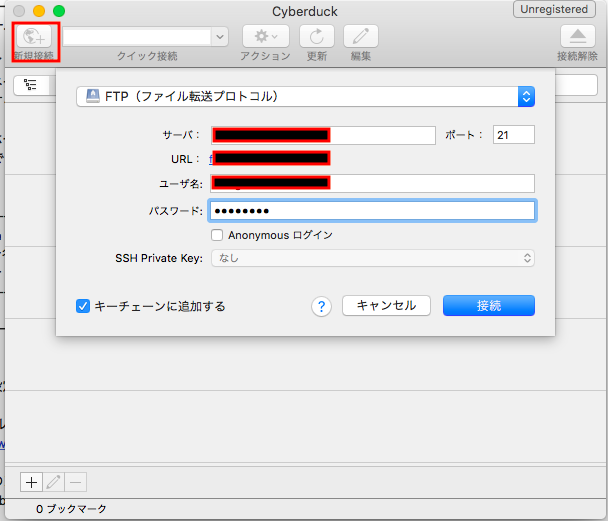Image resolution: width=608 pixels, height=521 pixels.
Task: Click the yellow minimize window button
Action: click(x=39, y=11)
